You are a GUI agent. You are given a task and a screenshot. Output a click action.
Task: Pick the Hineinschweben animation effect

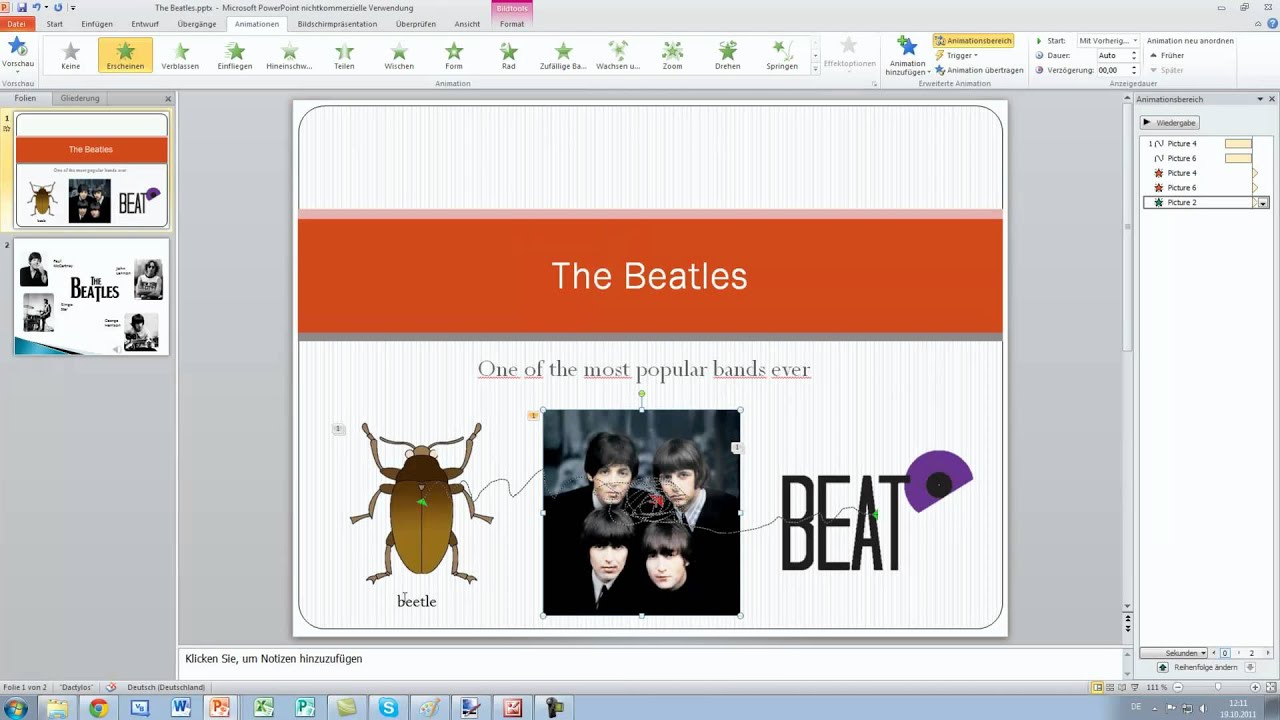[289, 56]
